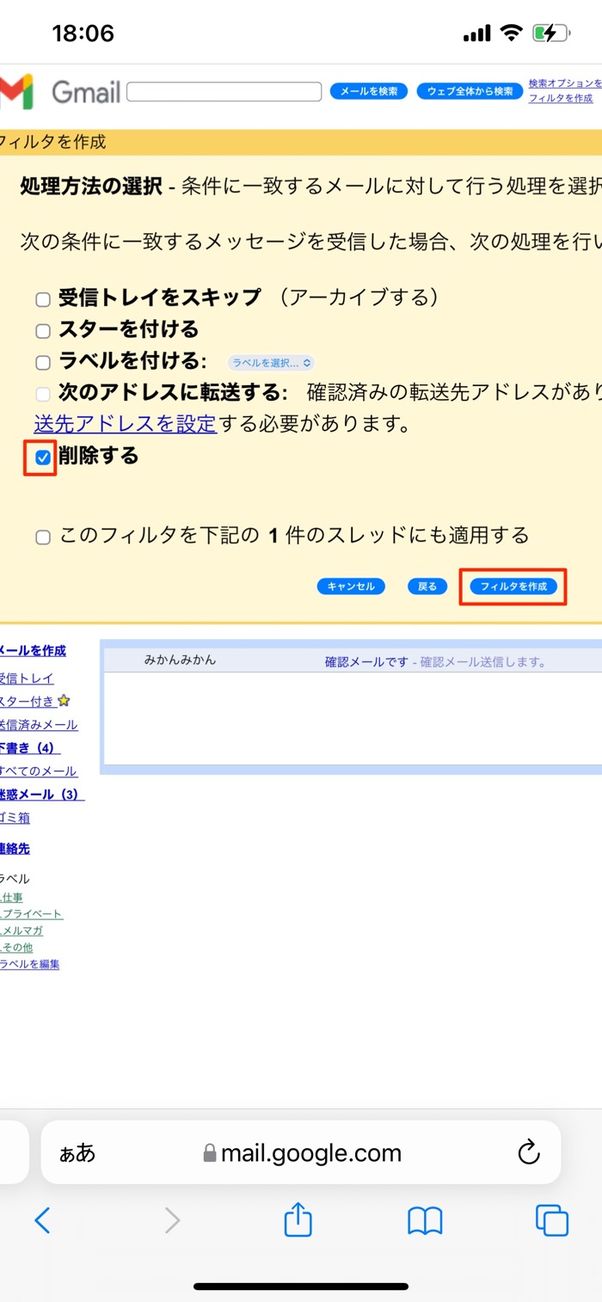Open 下書き (4) folder

tap(30, 747)
